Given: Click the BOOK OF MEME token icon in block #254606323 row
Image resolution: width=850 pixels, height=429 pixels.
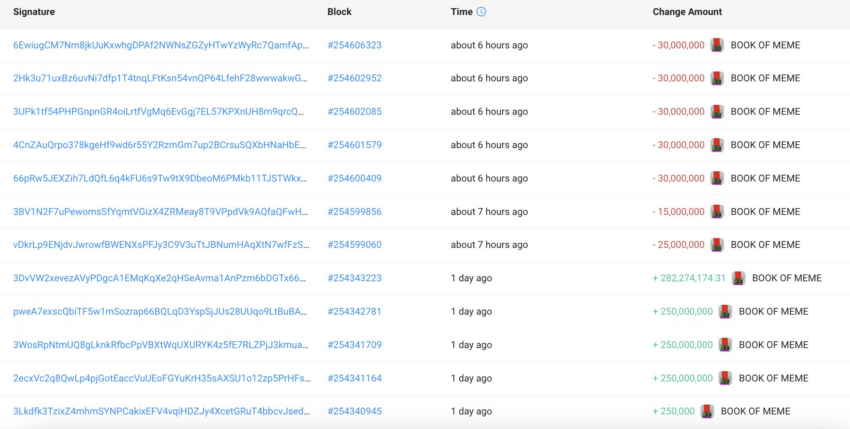Looking at the screenshot, I should 717,45.
